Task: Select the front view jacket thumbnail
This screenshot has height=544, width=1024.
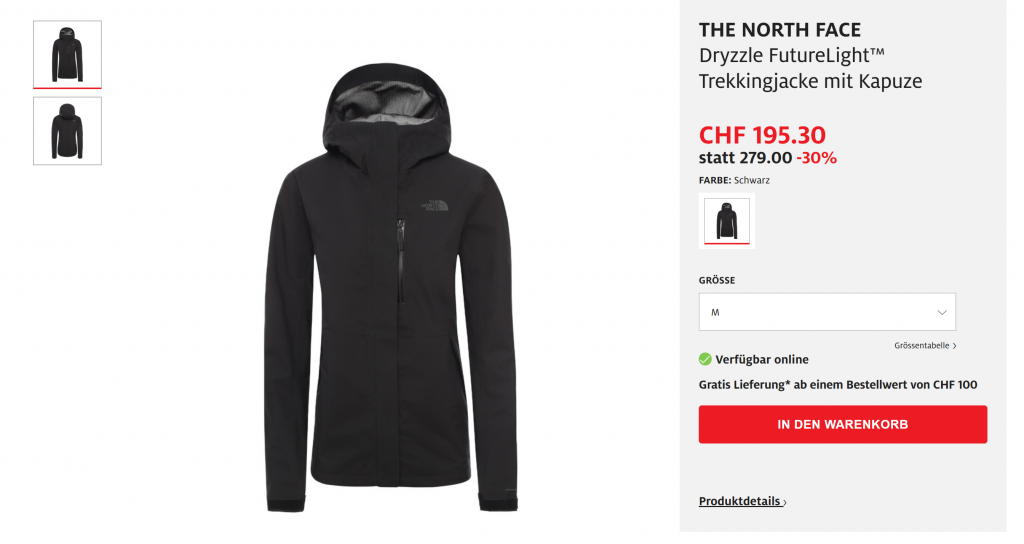Action: point(67,54)
